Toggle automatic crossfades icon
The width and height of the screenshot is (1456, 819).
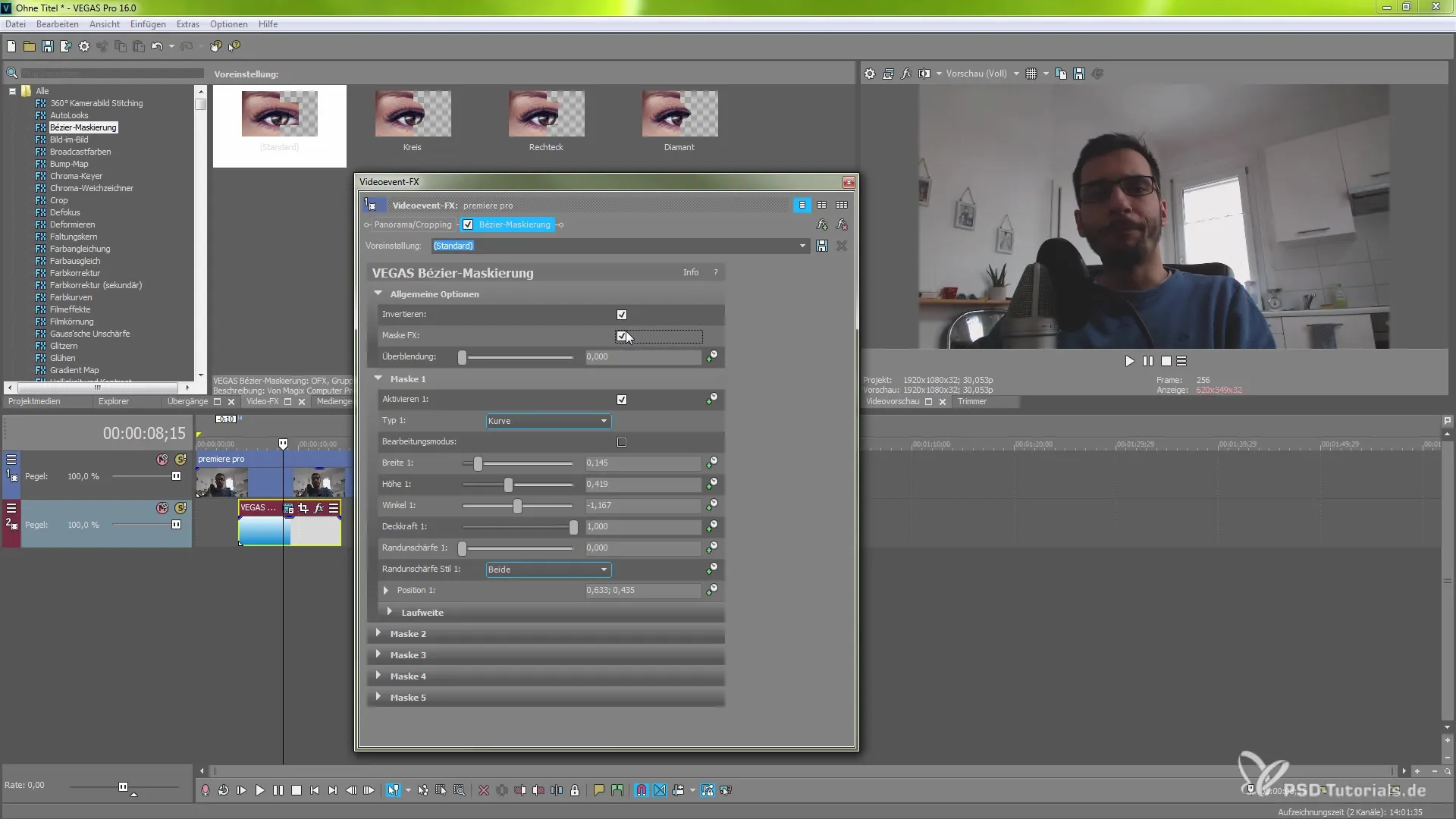pyautogui.click(x=660, y=790)
